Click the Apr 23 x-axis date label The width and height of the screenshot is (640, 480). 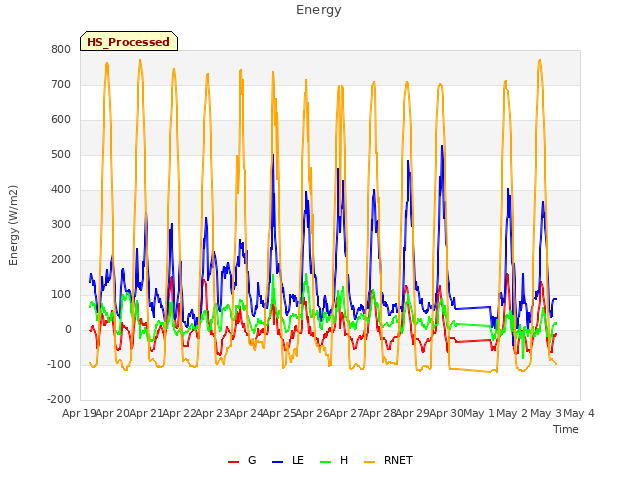point(213,413)
